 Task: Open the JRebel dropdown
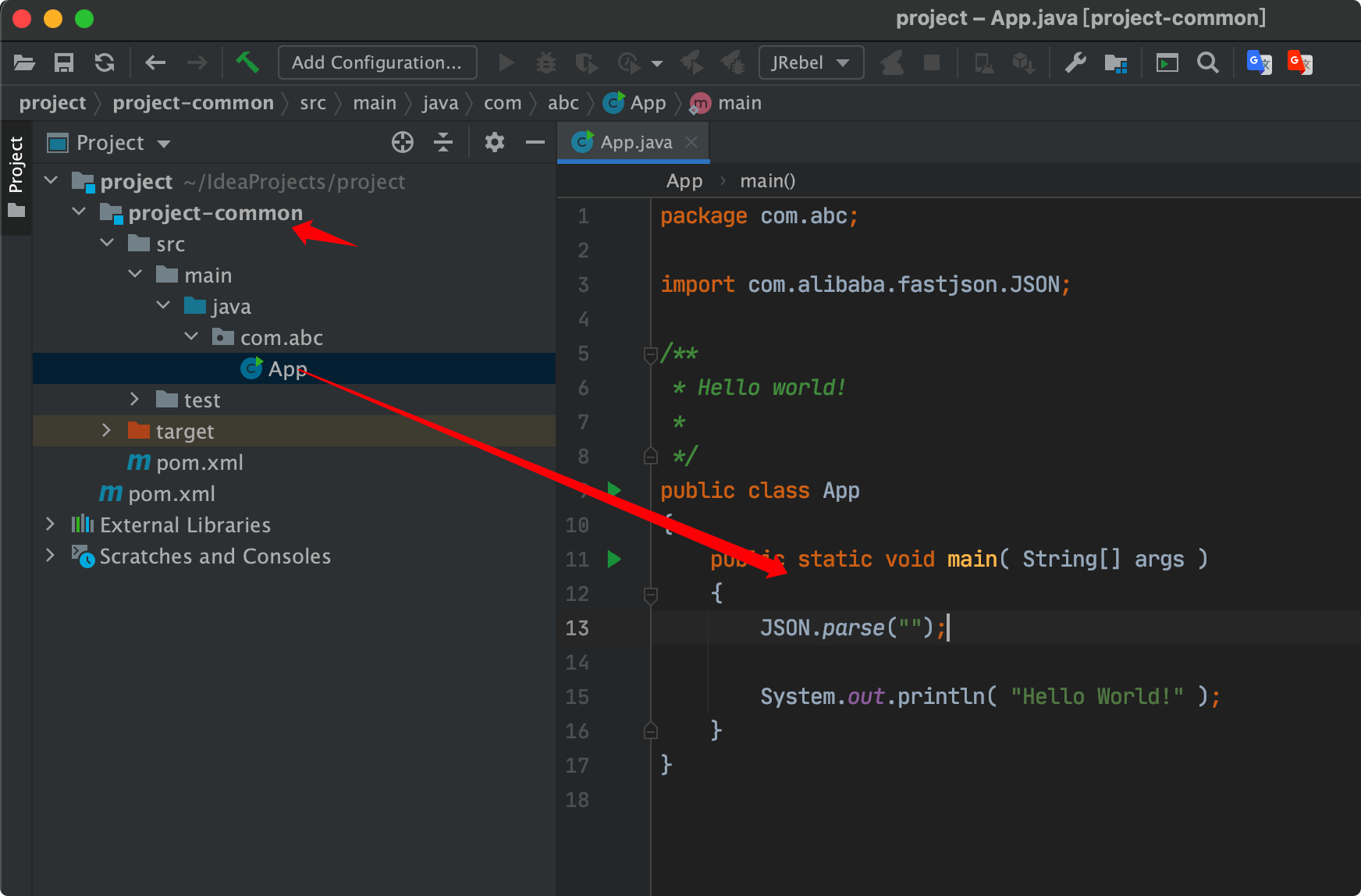811,62
